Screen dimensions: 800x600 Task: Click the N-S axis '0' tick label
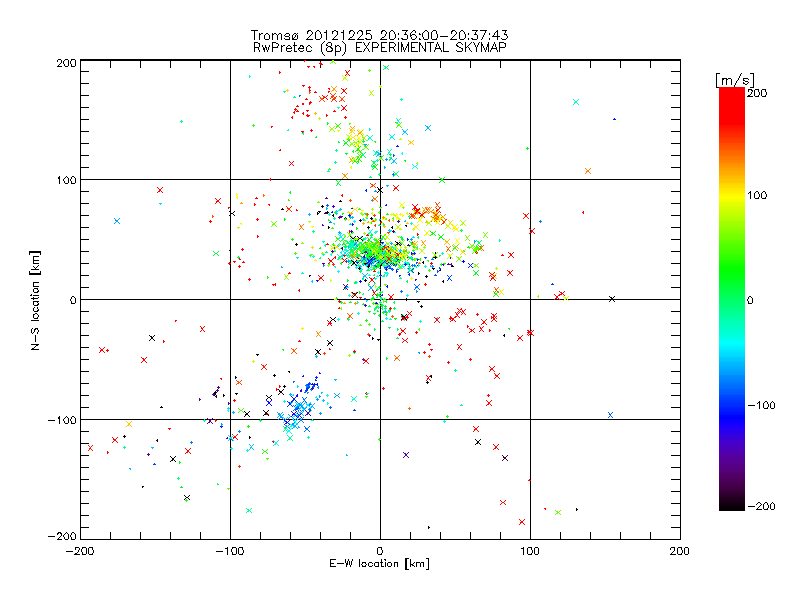point(73,300)
